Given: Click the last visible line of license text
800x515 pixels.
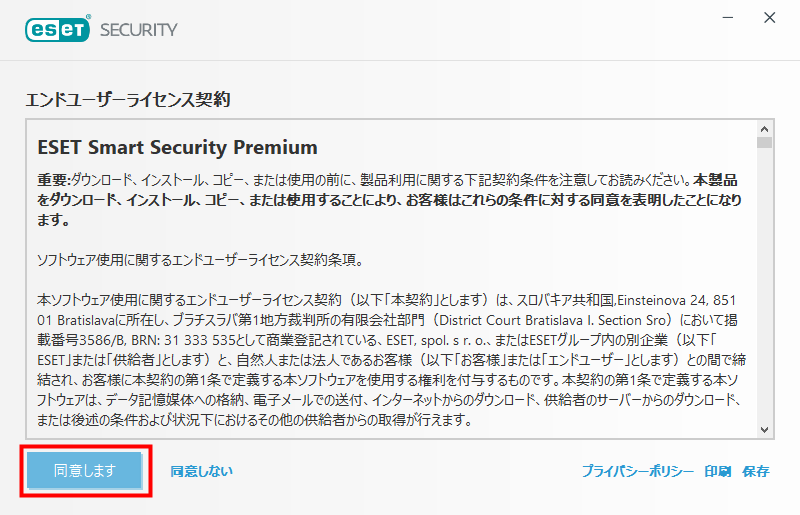Looking at the screenshot, I should [254, 420].
